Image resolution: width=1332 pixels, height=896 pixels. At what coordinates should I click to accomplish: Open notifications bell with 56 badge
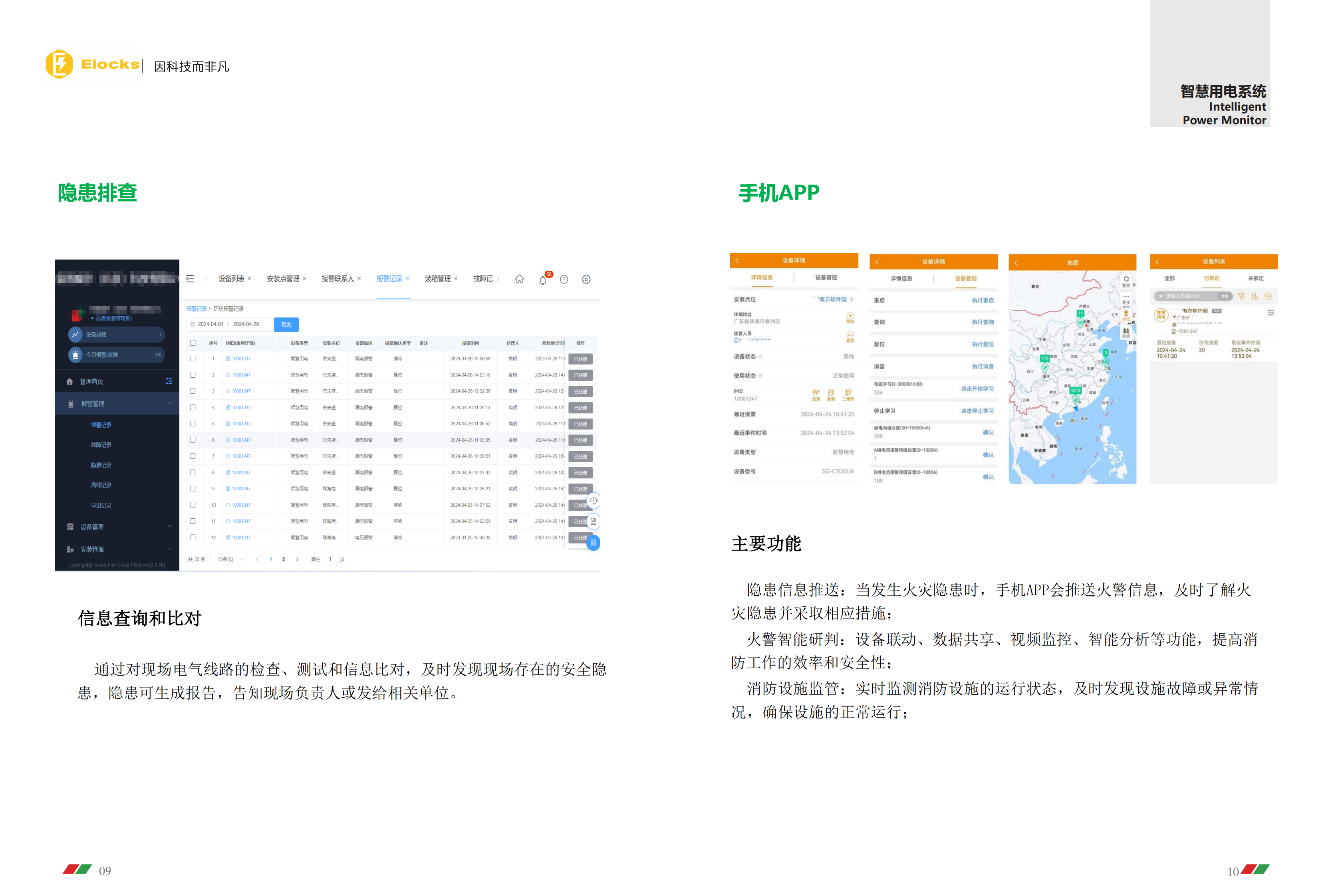(542, 280)
